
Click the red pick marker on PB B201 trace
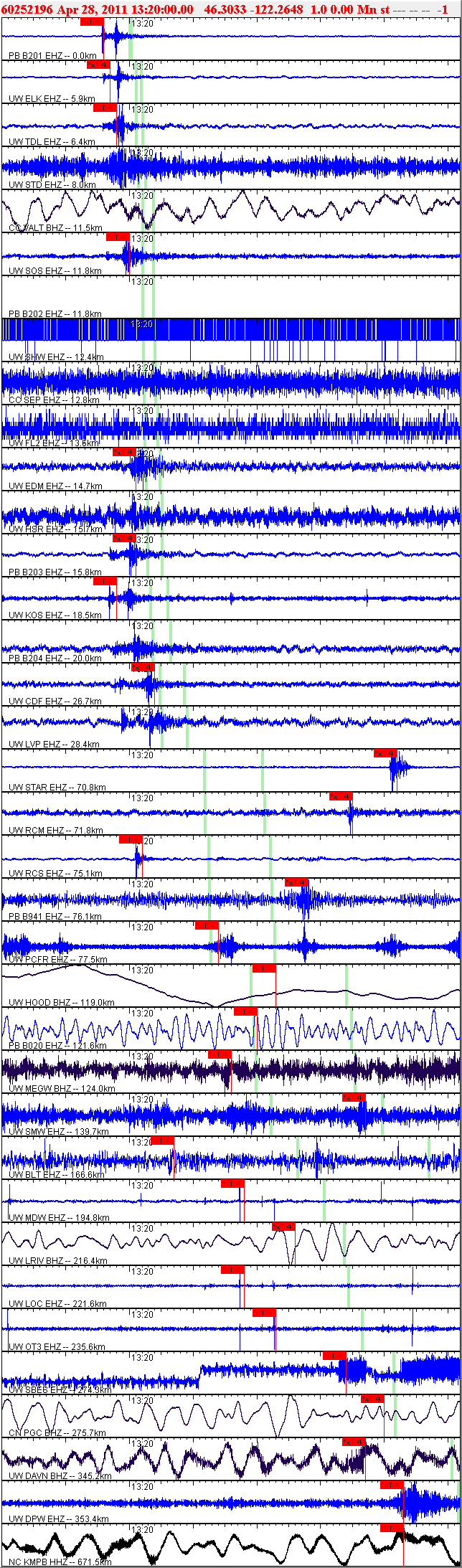(92, 22)
